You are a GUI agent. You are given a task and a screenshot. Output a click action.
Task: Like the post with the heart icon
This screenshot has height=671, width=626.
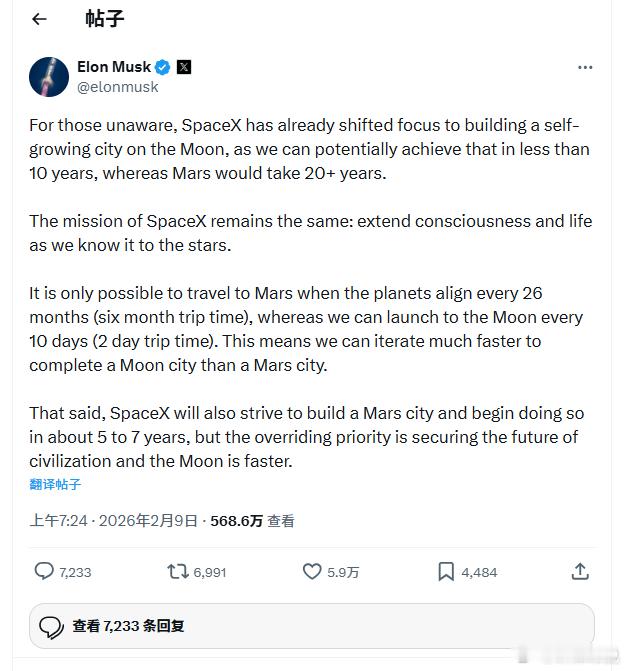coord(312,572)
